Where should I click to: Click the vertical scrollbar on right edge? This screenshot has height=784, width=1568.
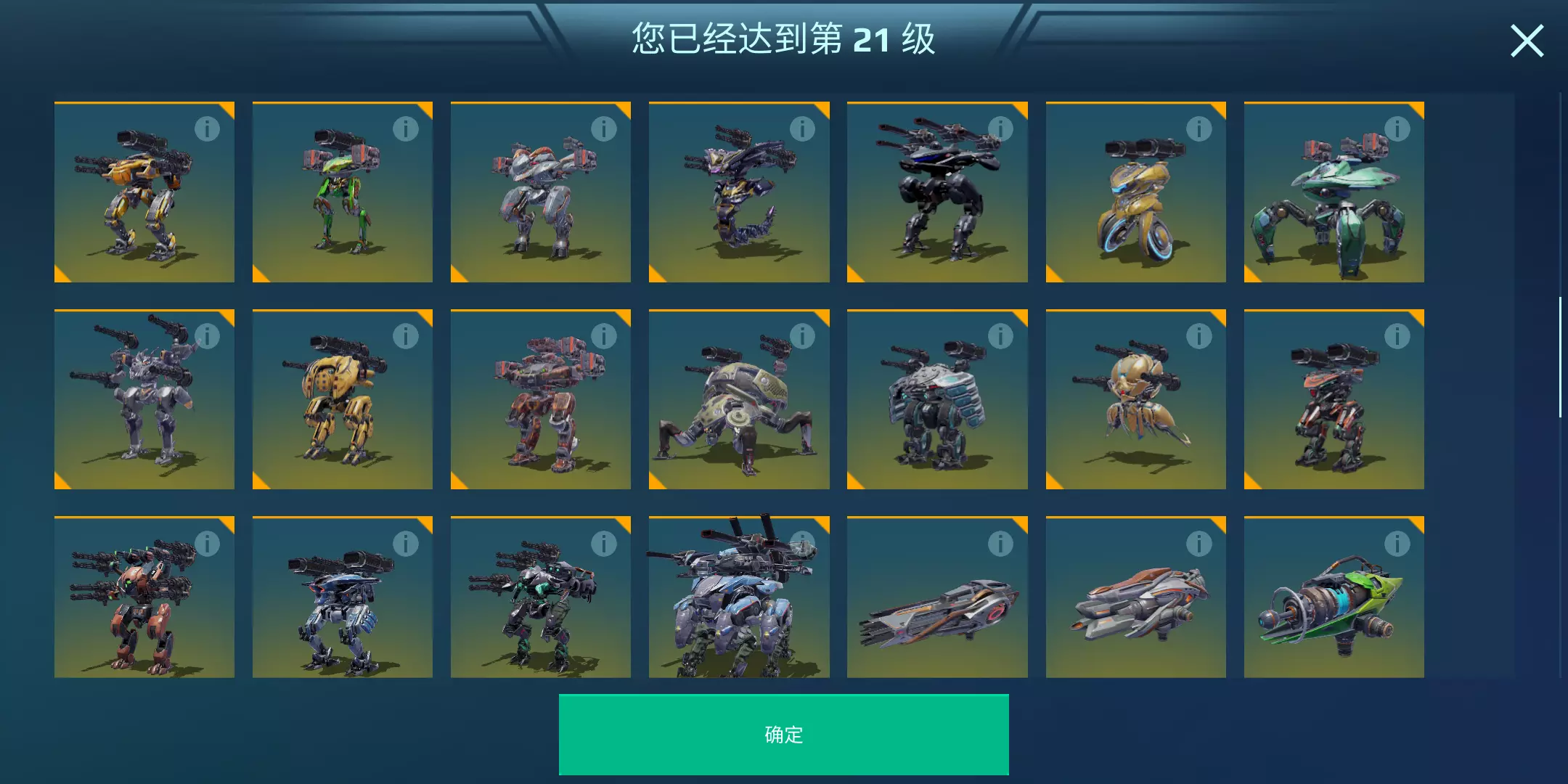click(1560, 357)
